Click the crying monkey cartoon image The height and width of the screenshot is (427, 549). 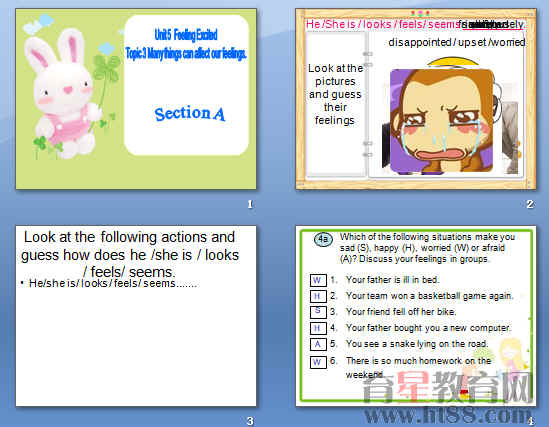(x=442, y=121)
